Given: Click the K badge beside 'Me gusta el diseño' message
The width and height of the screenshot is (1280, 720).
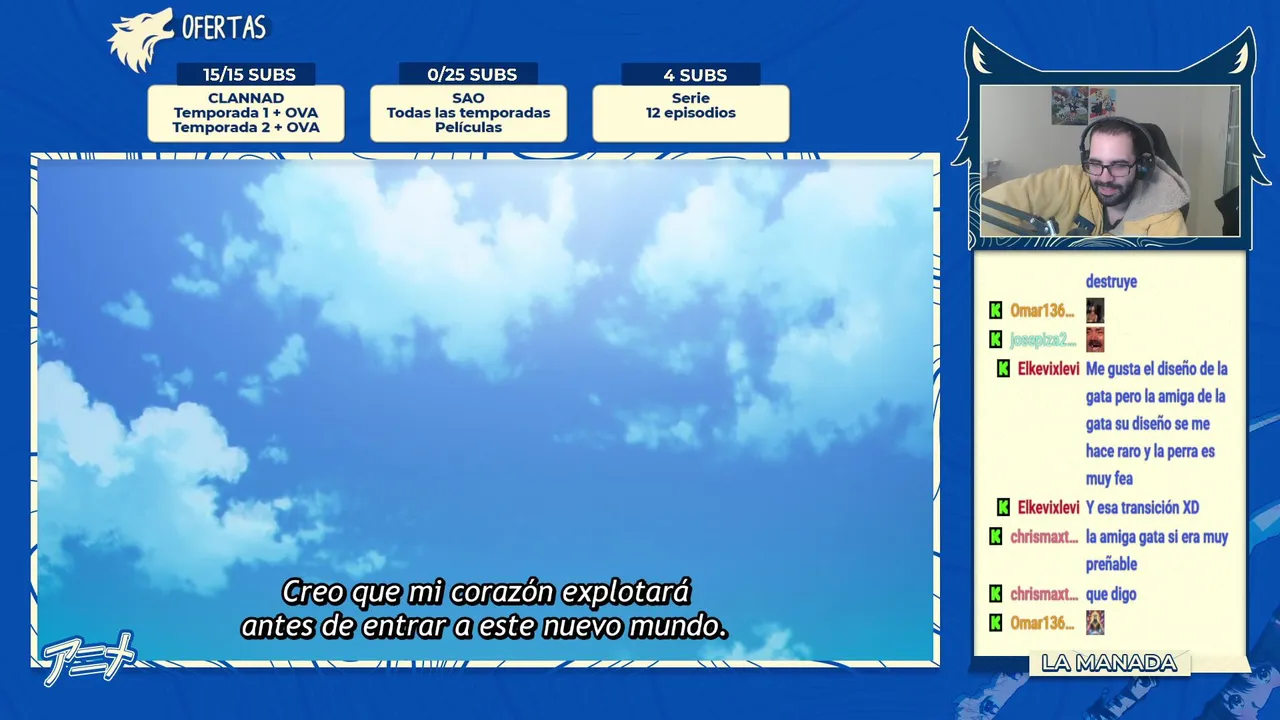Looking at the screenshot, I should tap(1003, 369).
